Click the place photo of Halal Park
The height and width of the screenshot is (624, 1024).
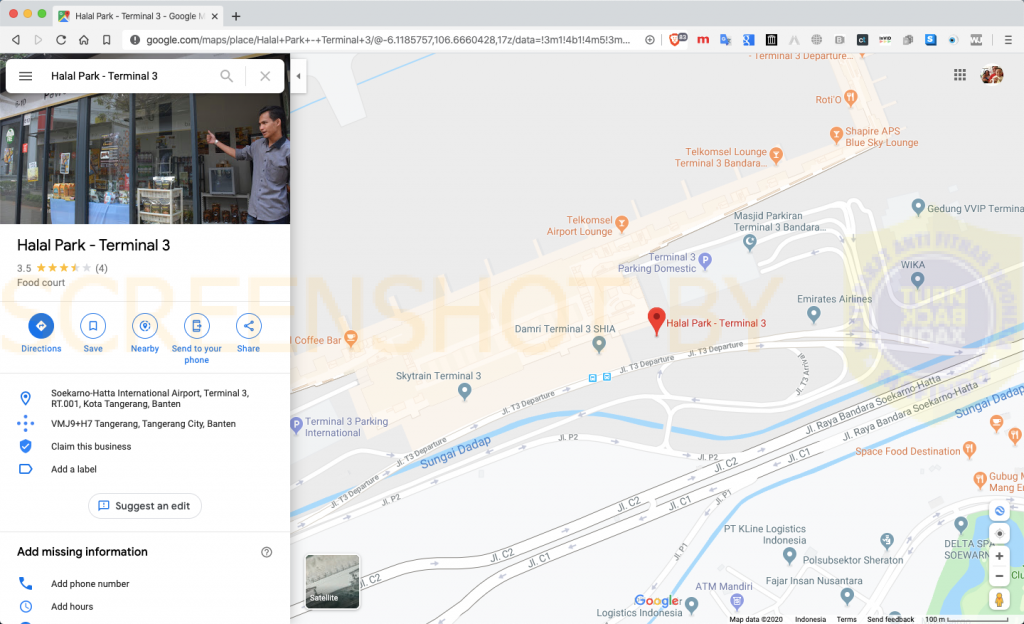point(145,159)
